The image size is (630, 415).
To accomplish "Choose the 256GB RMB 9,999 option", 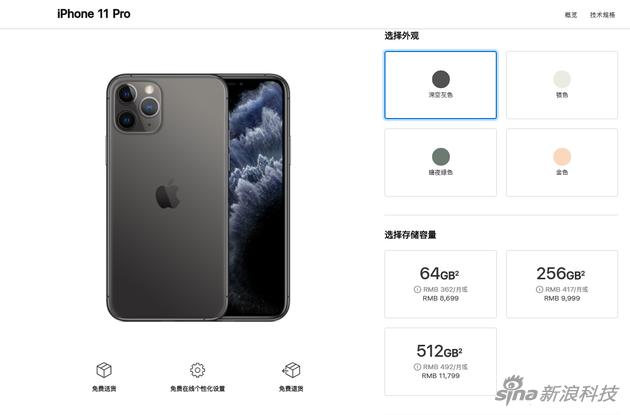I will [562, 284].
